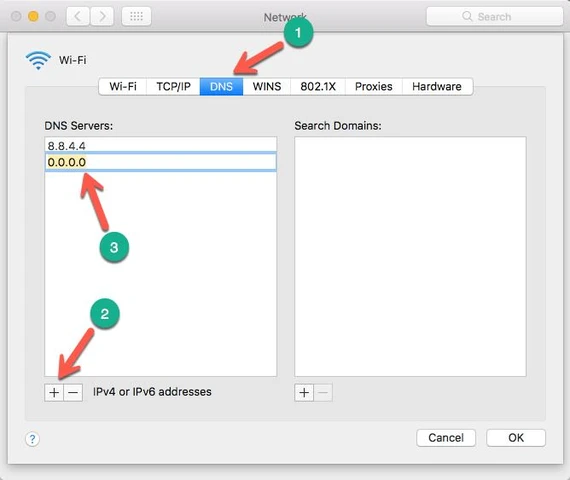Open the help question mark
This screenshot has height=480, width=570.
tap(32, 439)
